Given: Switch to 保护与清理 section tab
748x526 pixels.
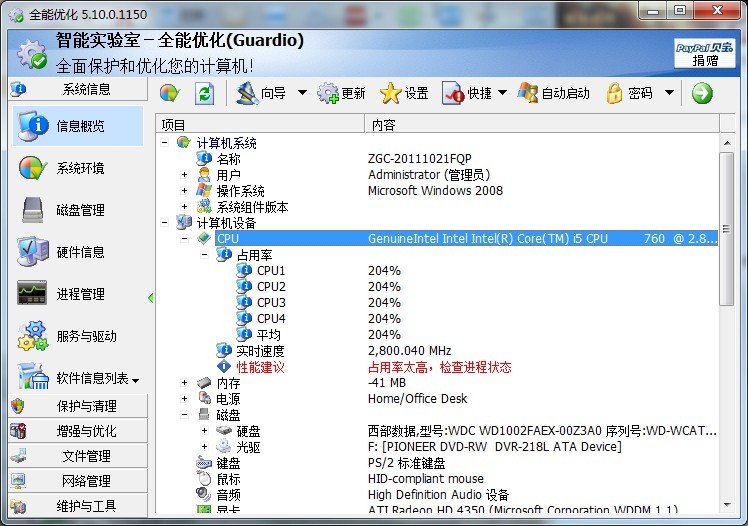Looking at the screenshot, I should (x=78, y=406).
